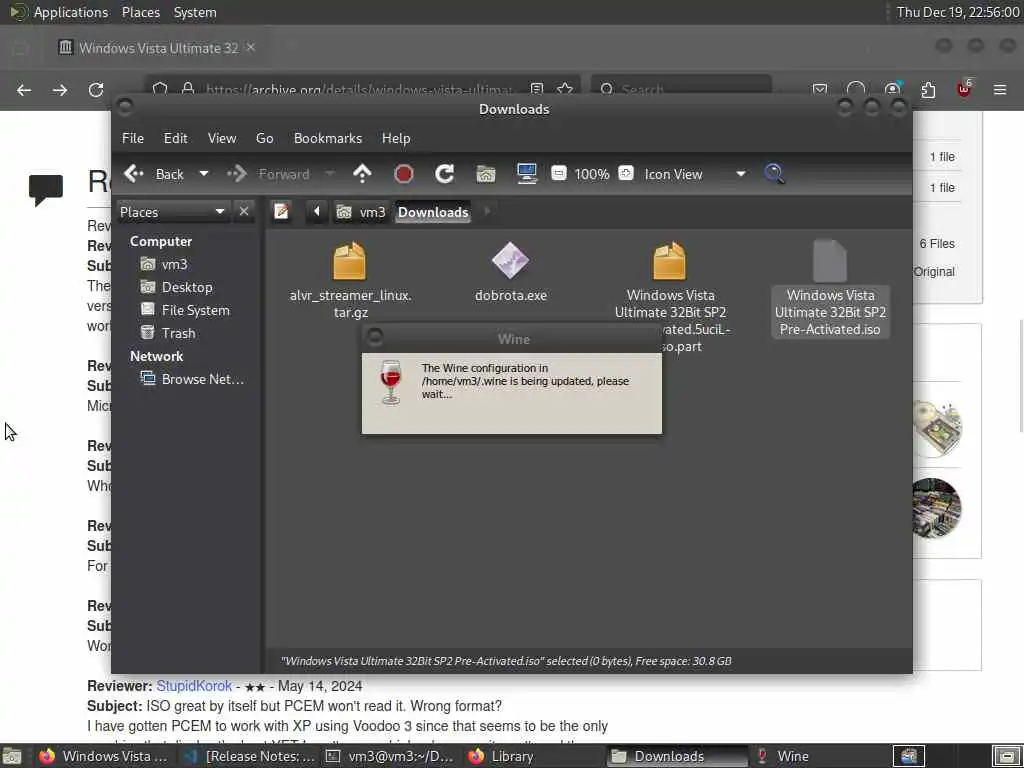Switch to Release Notes taskbar item
The height and width of the screenshot is (768, 1024).
click(249, 756)
